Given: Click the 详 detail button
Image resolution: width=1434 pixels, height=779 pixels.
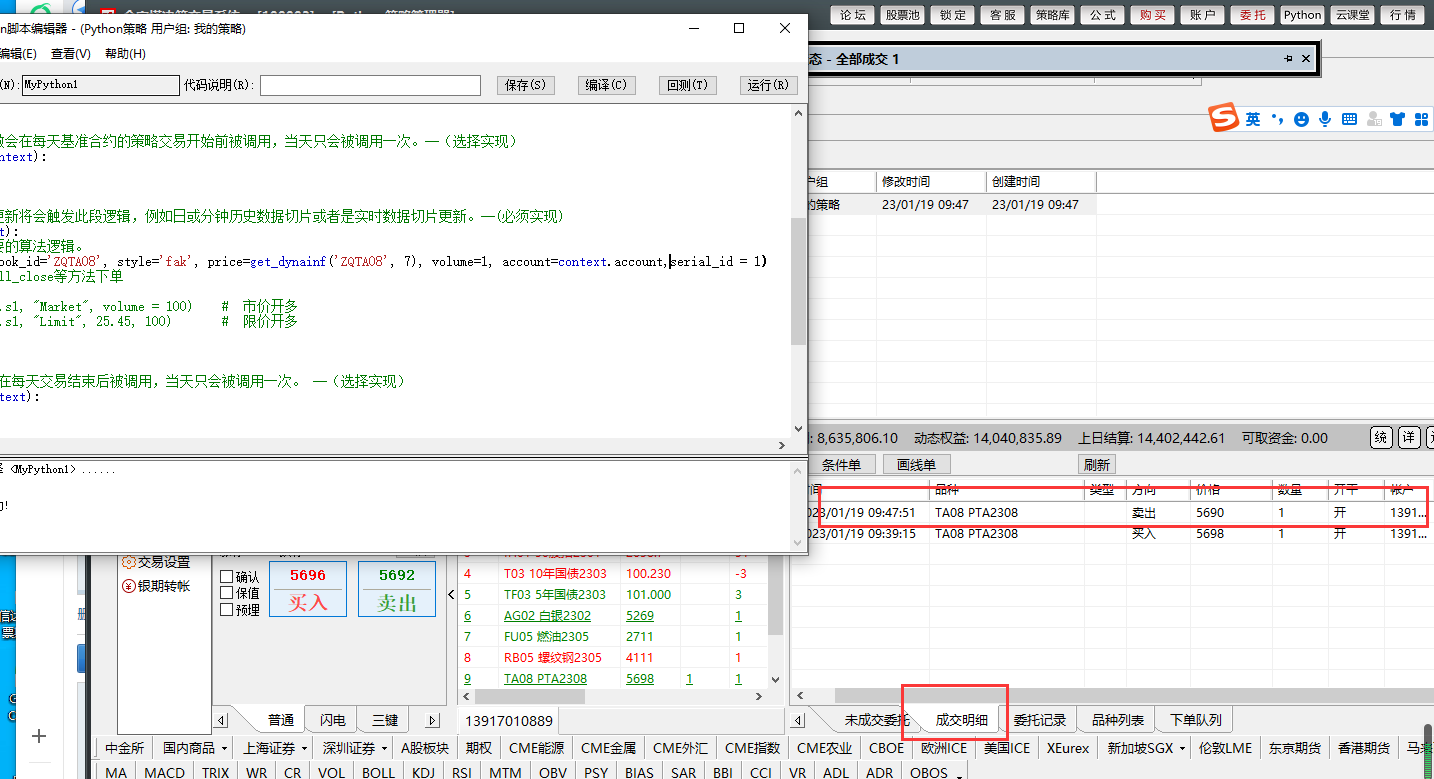Looking at the screenshot, I should 1409,437.
